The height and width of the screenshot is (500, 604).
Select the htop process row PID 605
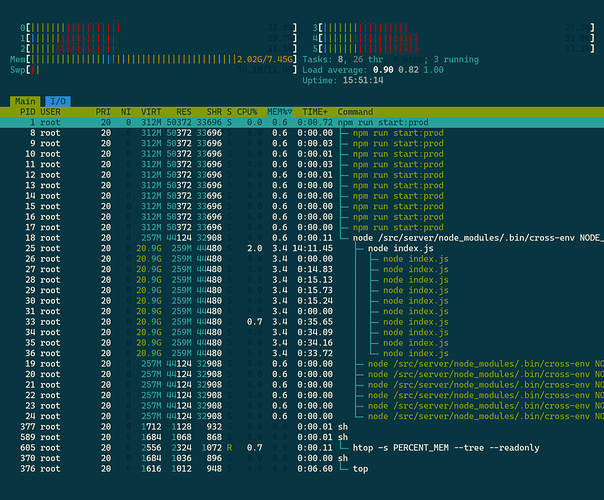(300, 447)
